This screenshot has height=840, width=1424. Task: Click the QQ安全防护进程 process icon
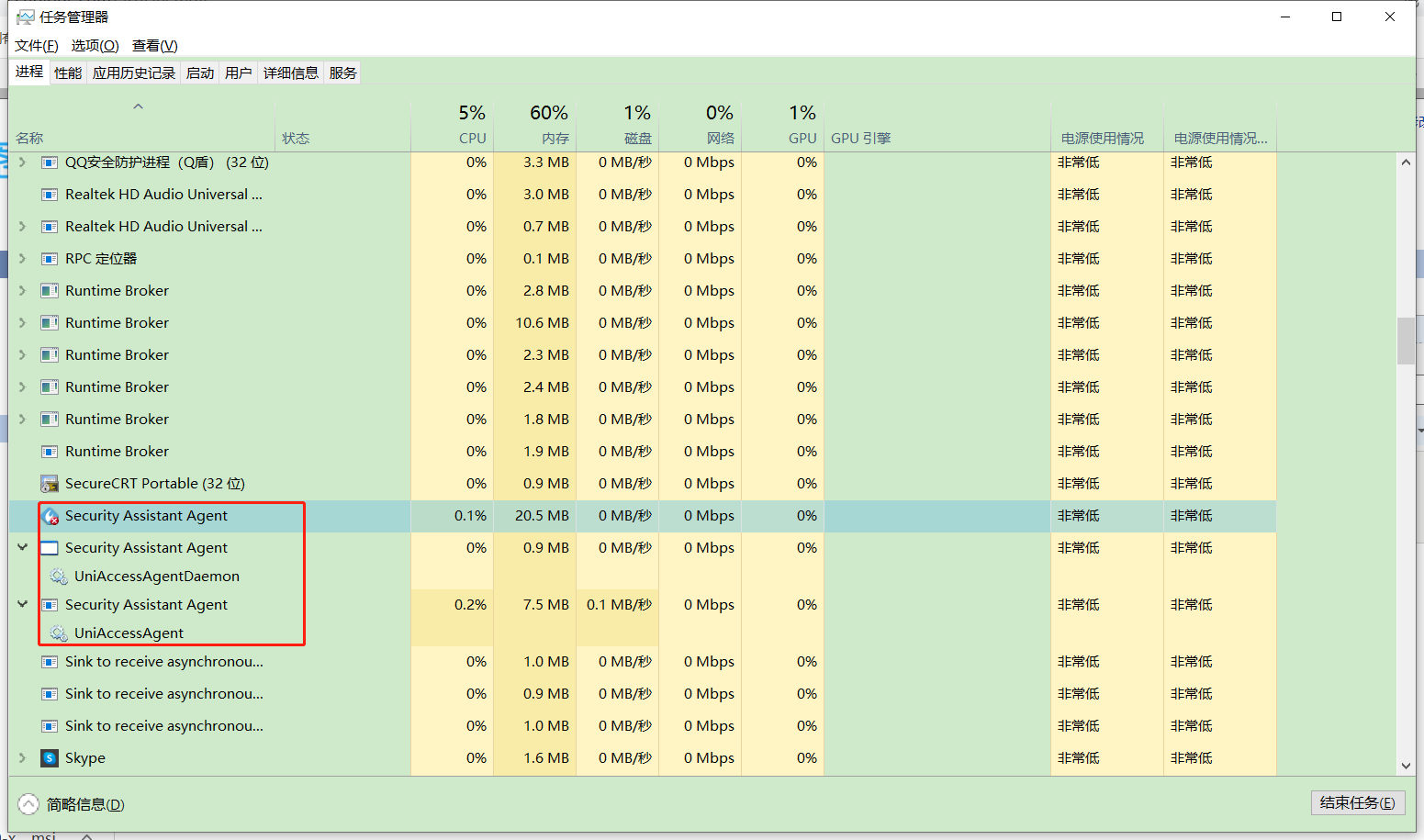(50, 162)
